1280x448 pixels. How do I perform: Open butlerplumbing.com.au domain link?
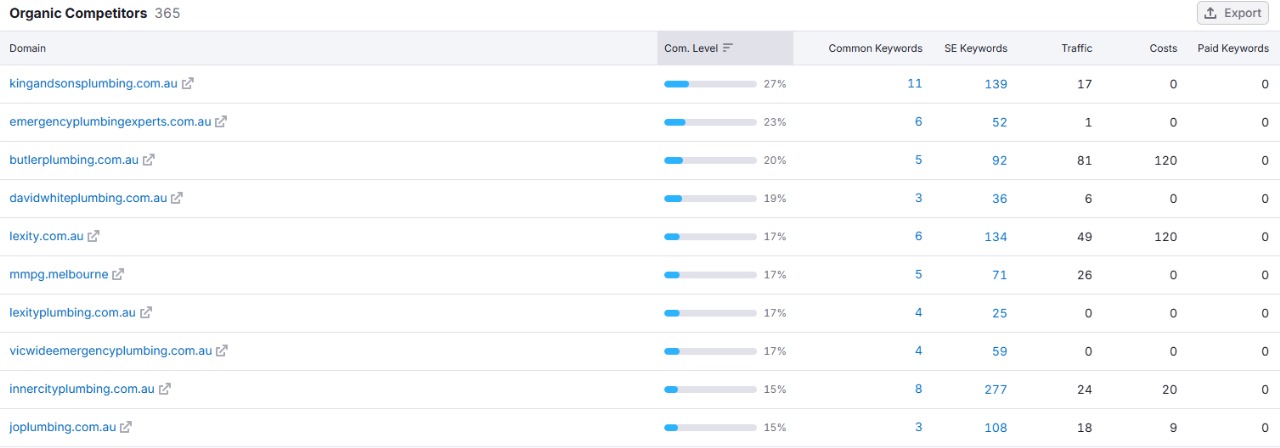(74, 160)
